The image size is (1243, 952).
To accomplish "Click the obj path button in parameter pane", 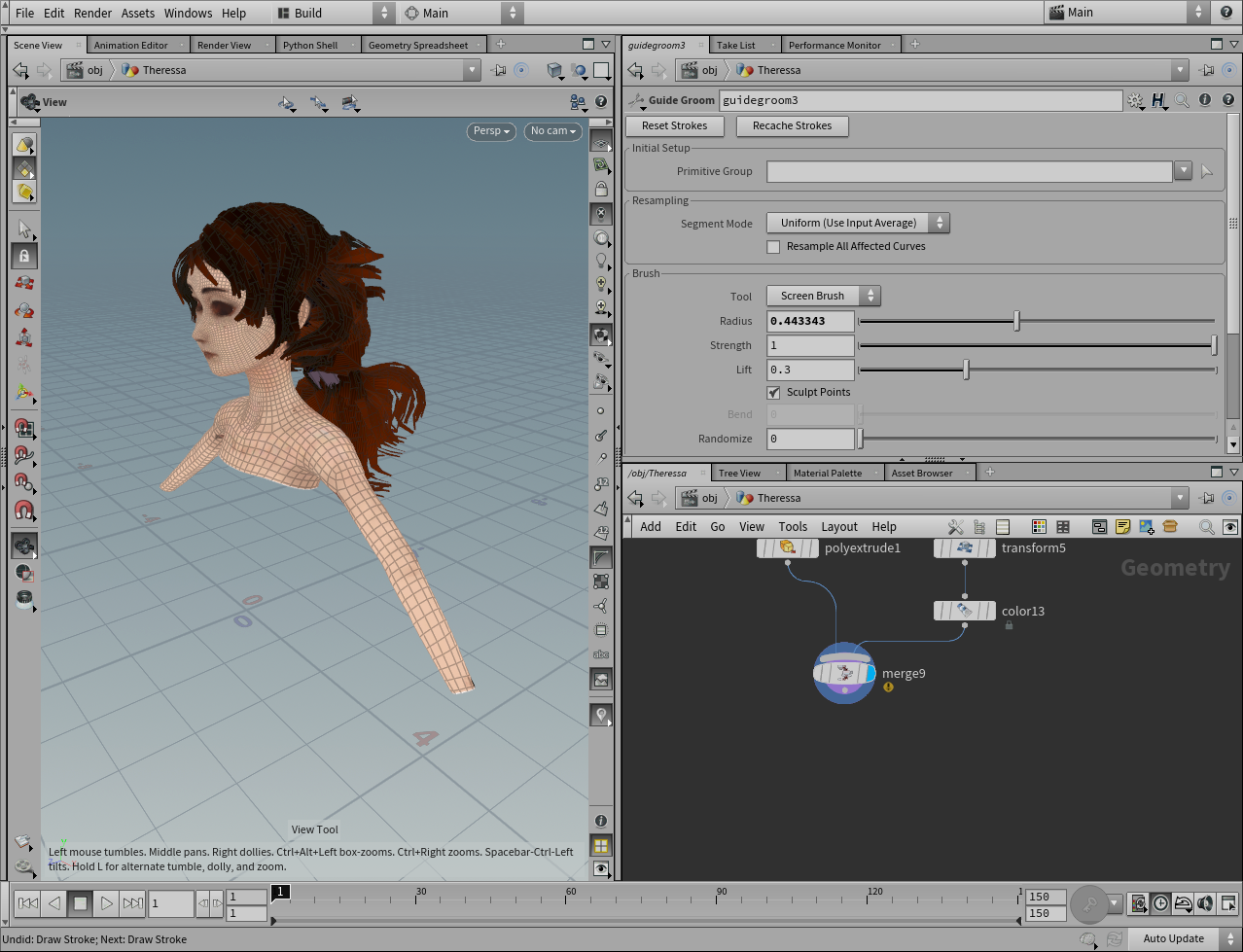I will pos(701,70).
